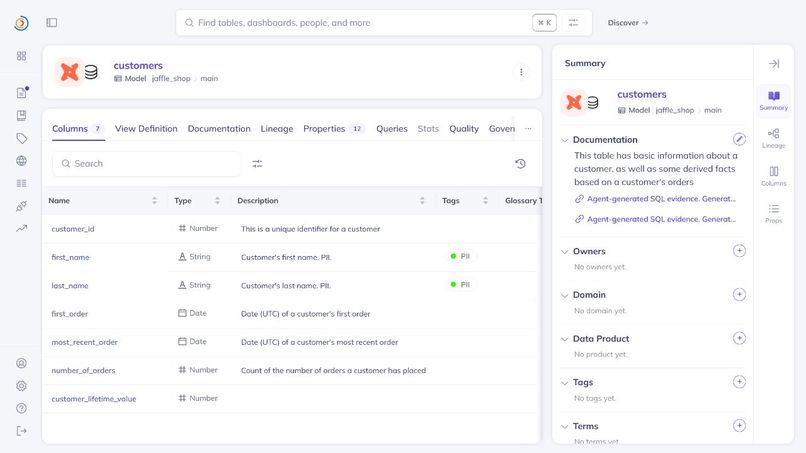Select the customer_id column row
Image resolution: width=806 pixels, height=453 pixels.
pyautogui.click(x=291, y=229)
